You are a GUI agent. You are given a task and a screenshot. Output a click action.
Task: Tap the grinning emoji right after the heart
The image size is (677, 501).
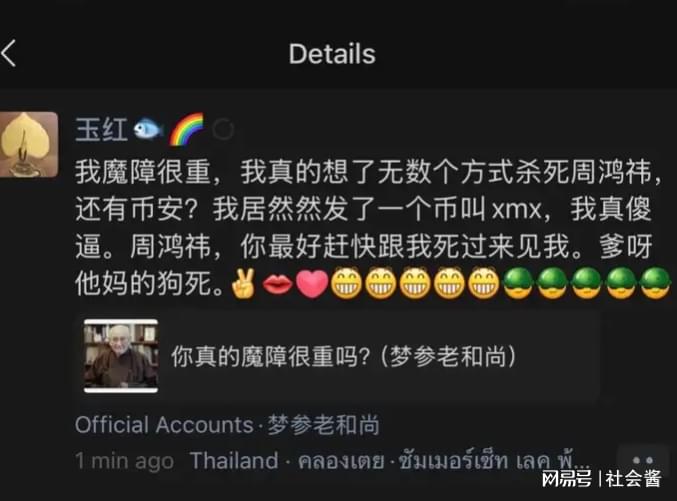pos(346,284)
